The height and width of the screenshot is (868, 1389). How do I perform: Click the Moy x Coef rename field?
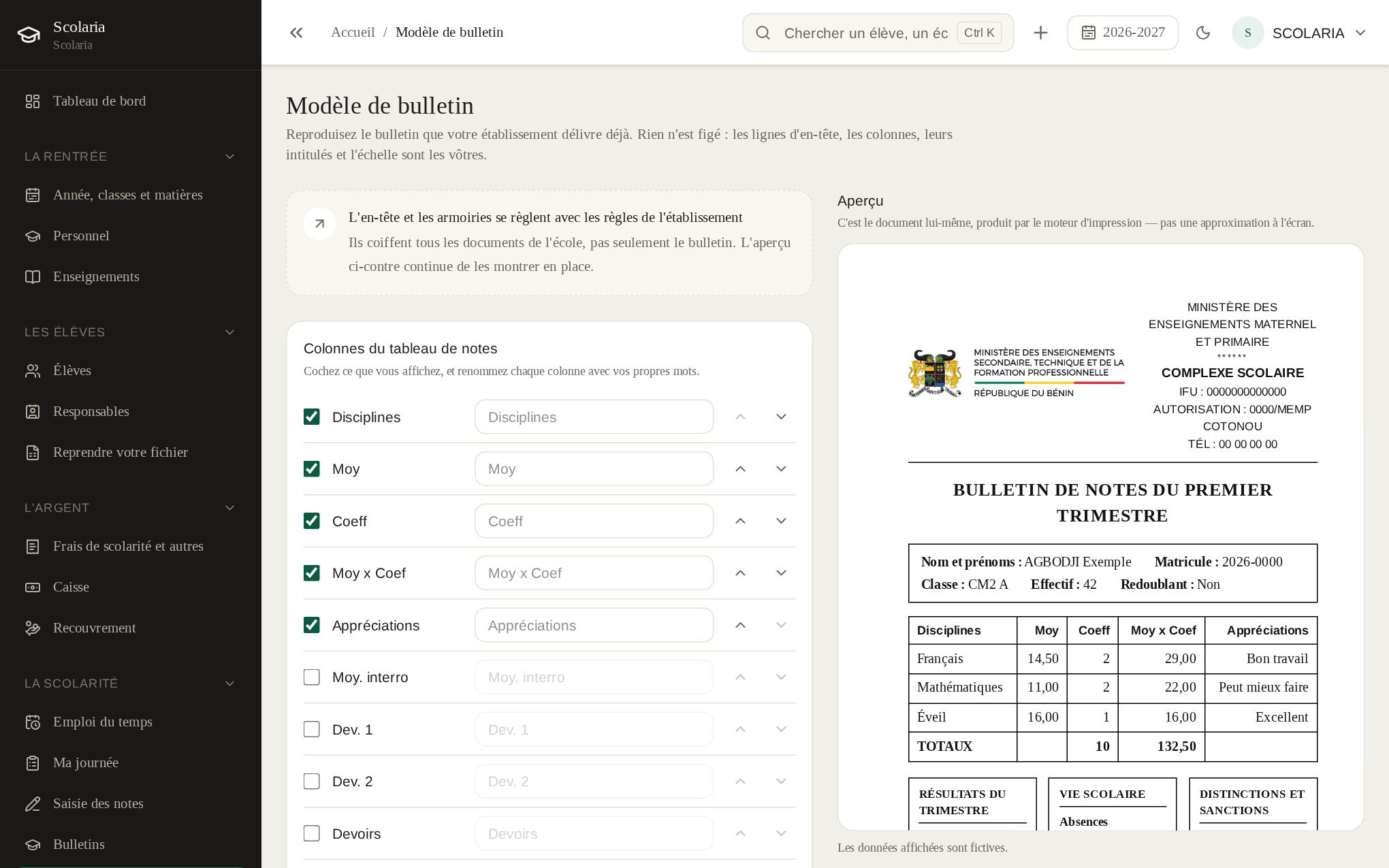594,573
